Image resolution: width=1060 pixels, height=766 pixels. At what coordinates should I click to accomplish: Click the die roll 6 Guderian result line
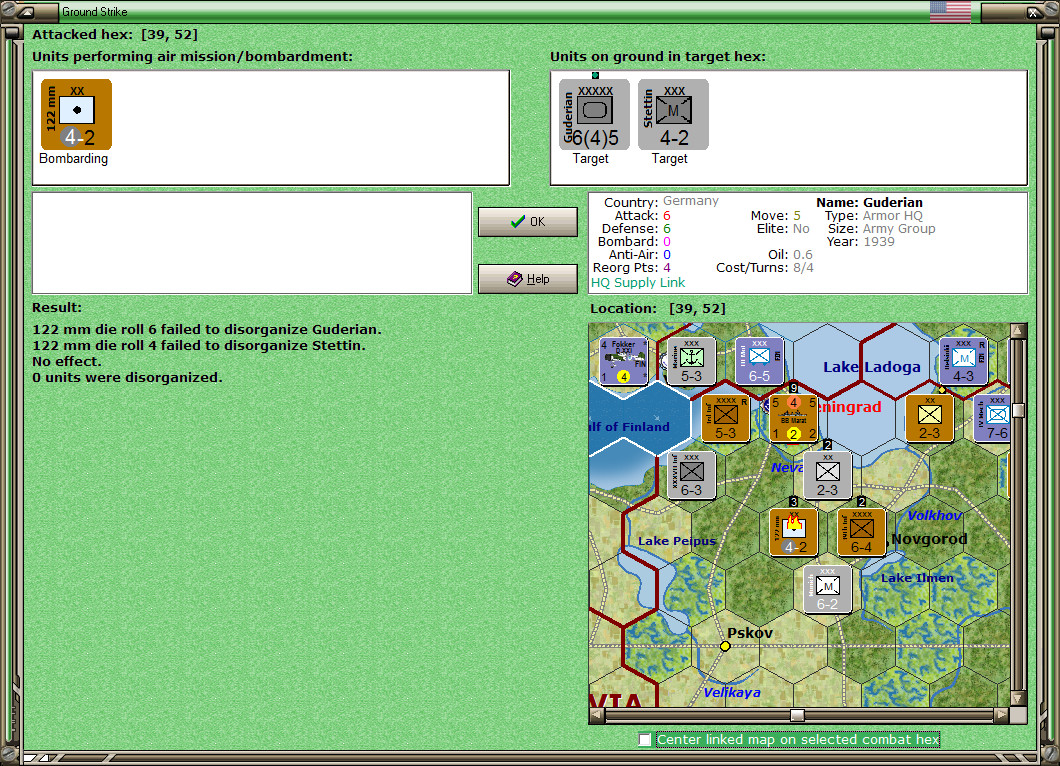(x=207, y=329)
